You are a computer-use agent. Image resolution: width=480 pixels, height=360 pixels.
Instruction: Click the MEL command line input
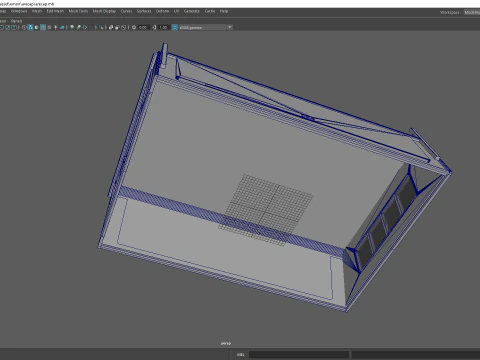click(x=299, y=354)
